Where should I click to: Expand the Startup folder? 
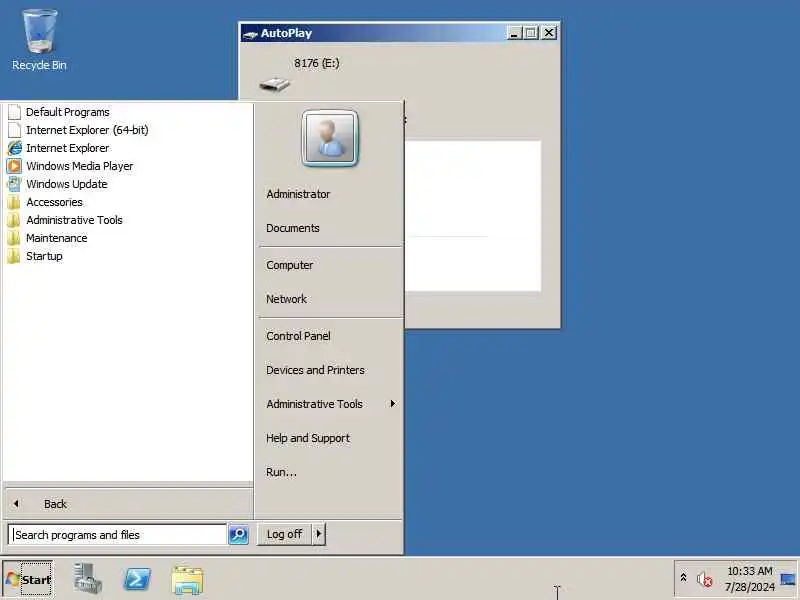coord(44,256)
